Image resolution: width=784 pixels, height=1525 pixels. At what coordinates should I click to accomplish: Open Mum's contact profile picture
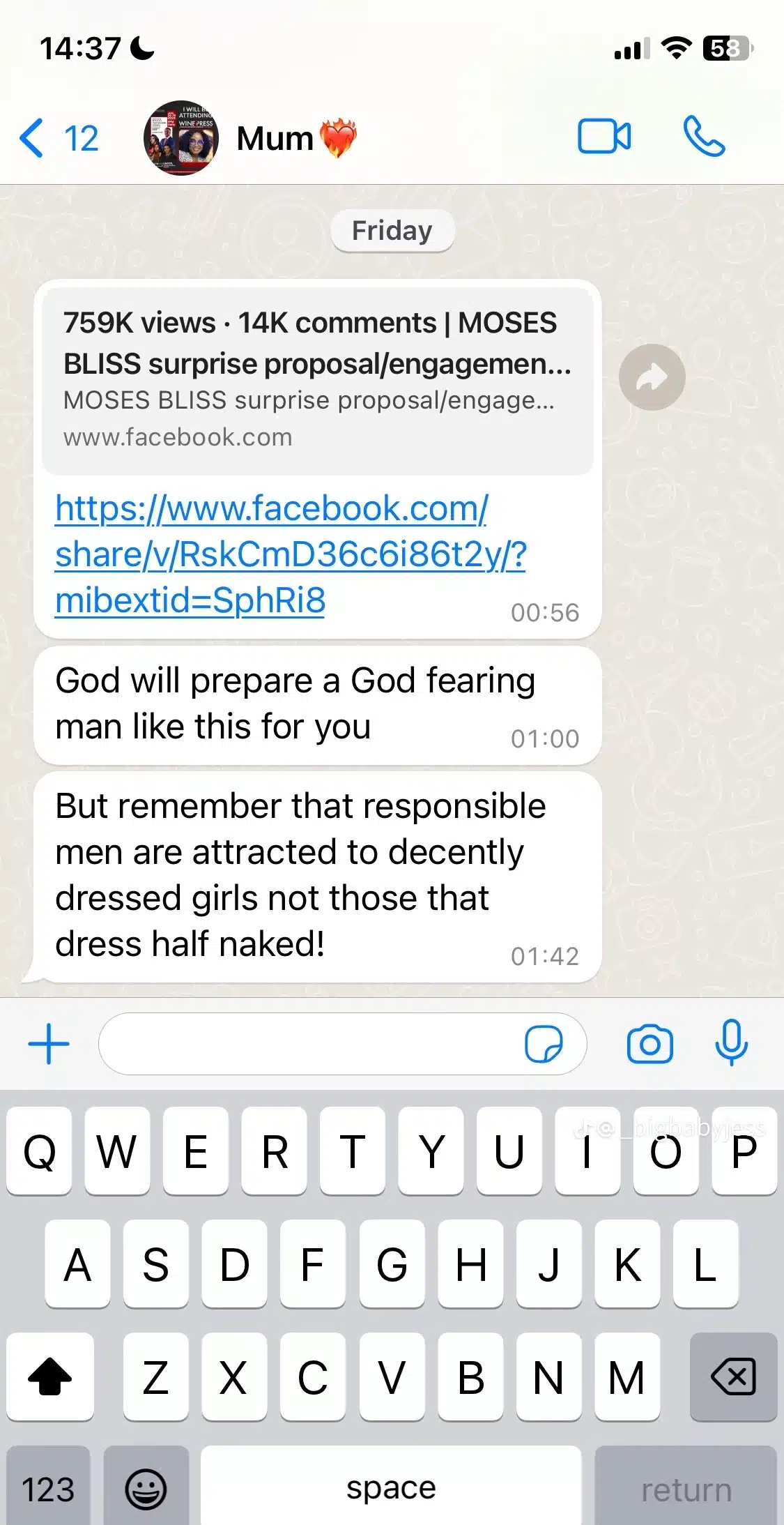pyautogui.click(x=181, y=137)
